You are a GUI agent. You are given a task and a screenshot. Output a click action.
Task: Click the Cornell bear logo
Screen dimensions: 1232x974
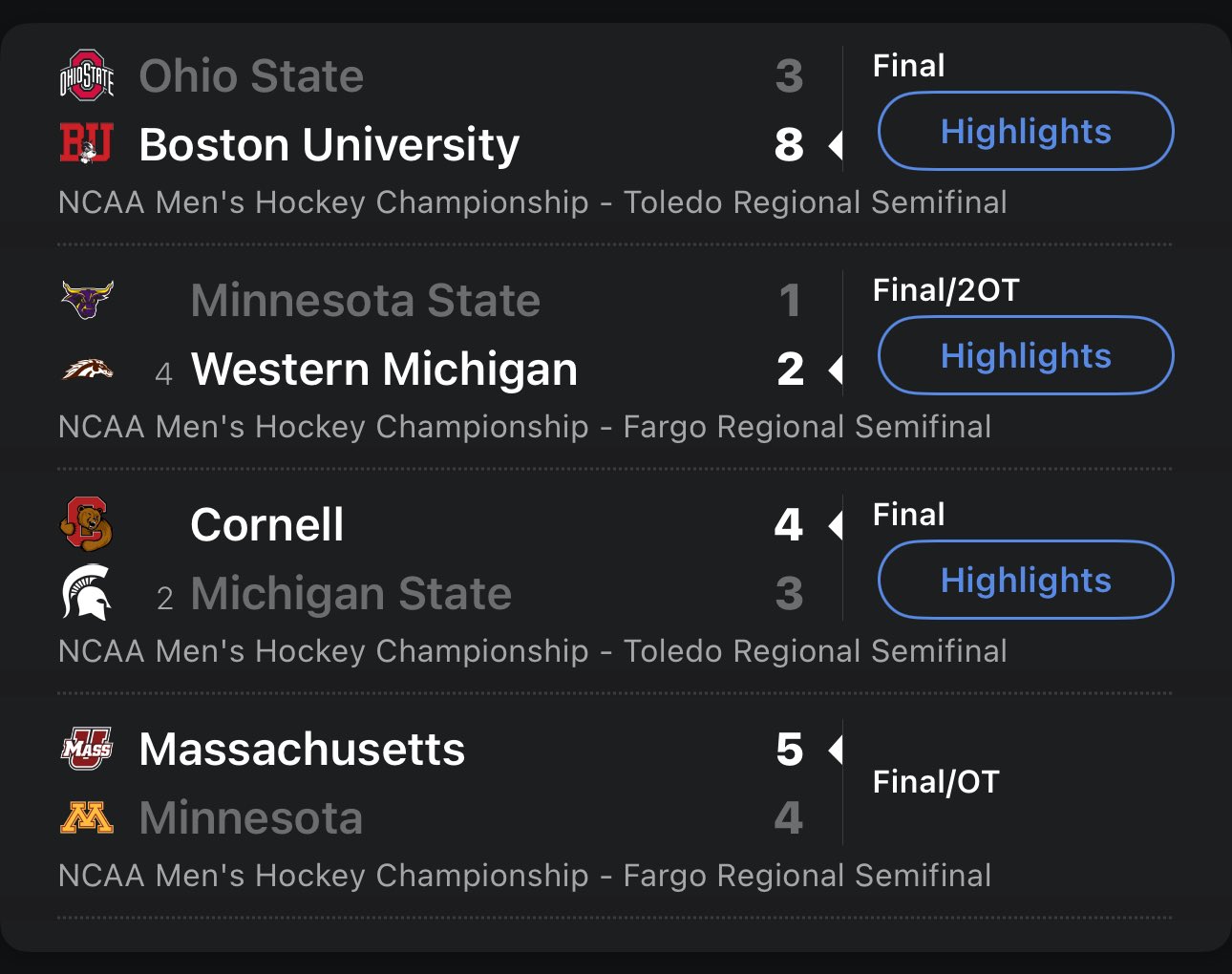(x=87, y=524)
